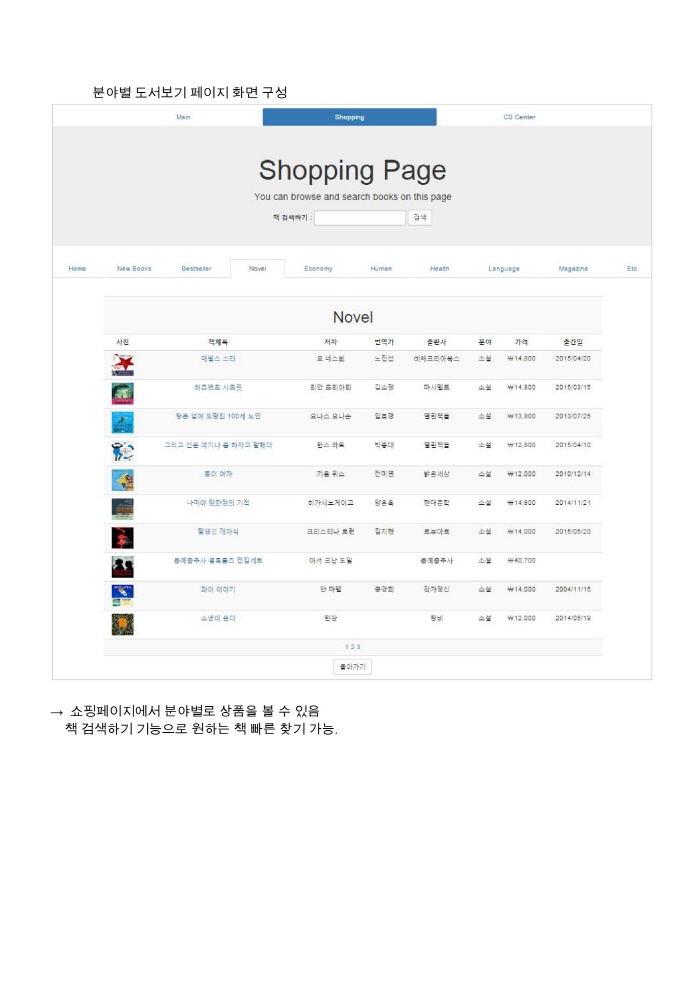Open the Bestseller category tab

pos(196,269)
